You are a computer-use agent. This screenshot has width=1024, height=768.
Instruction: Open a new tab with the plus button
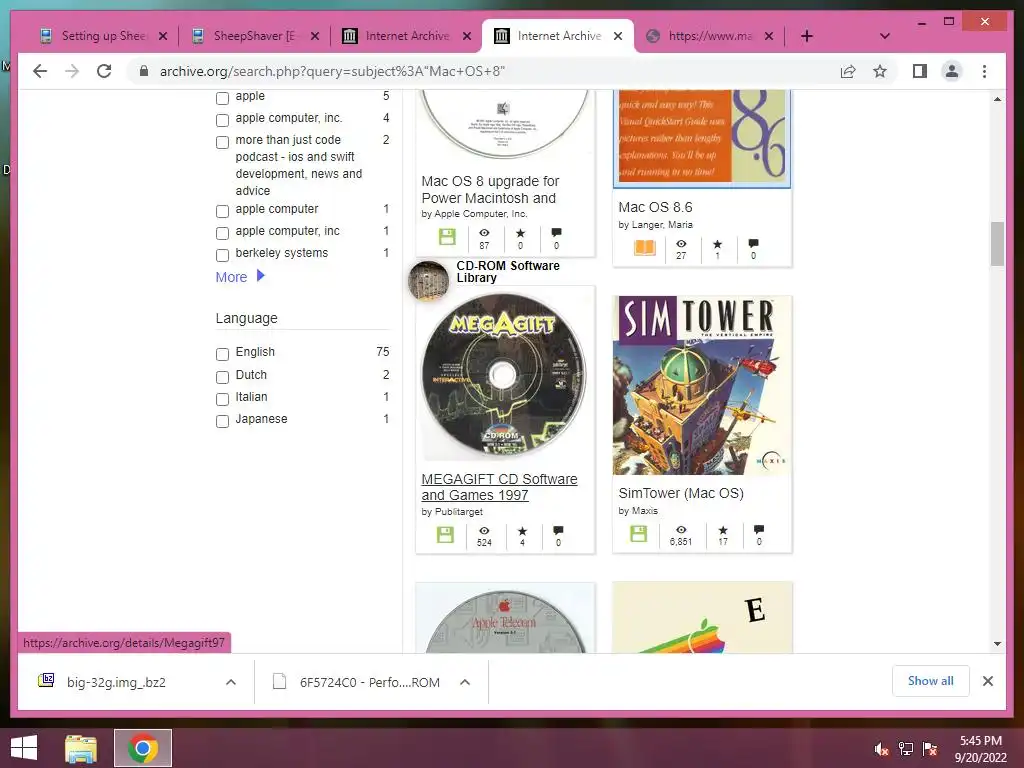pyautogui.click(x=807, y=36)
